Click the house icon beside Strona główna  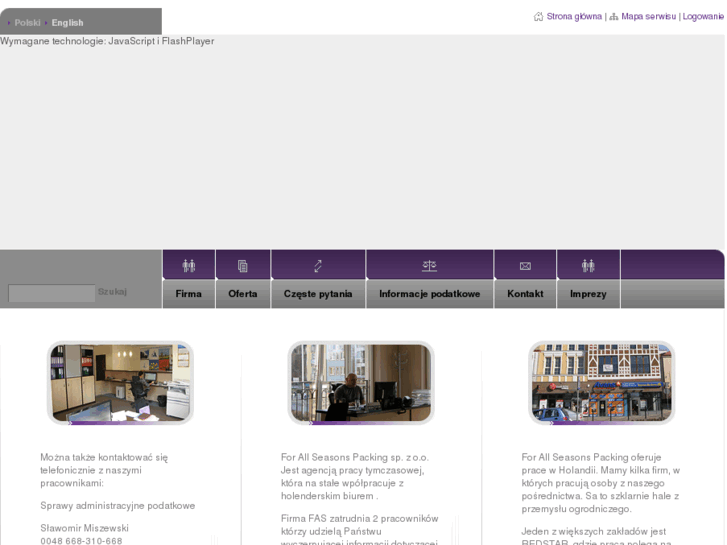coord(538,17)
